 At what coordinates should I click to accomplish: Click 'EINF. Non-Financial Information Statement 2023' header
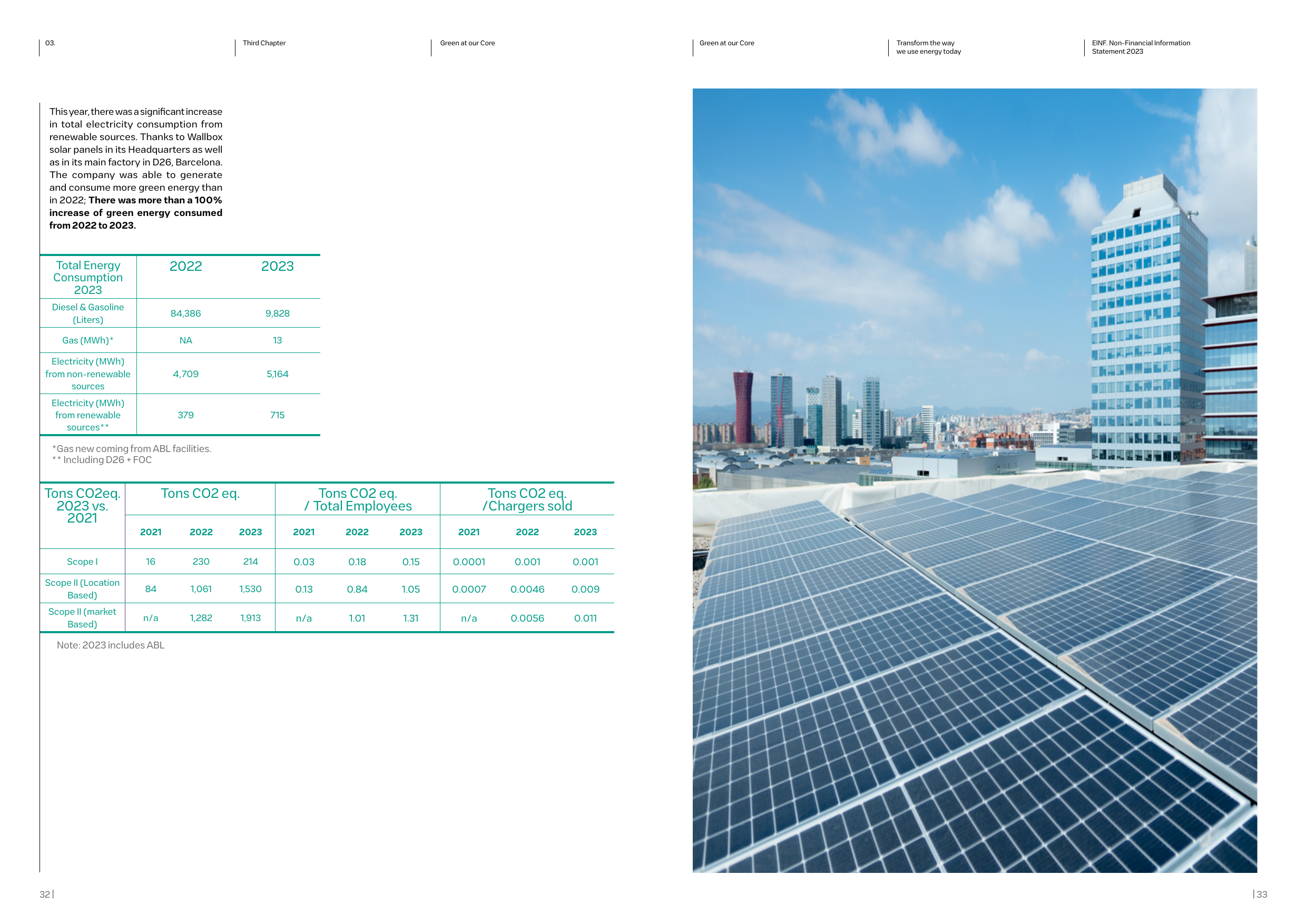click(1141, 47)
